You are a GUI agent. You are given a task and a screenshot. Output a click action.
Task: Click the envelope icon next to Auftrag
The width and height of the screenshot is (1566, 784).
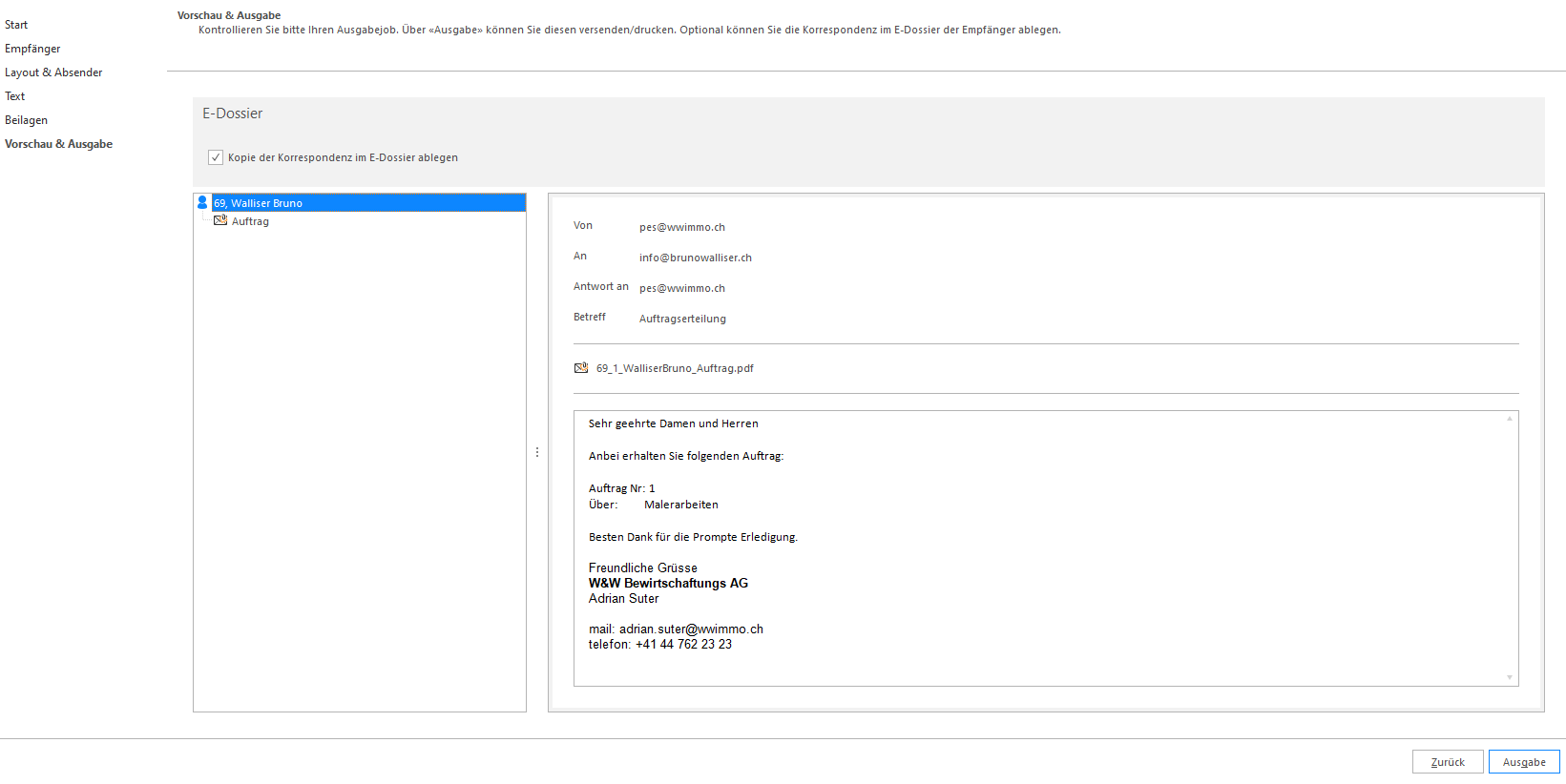(x=220, y=220)
